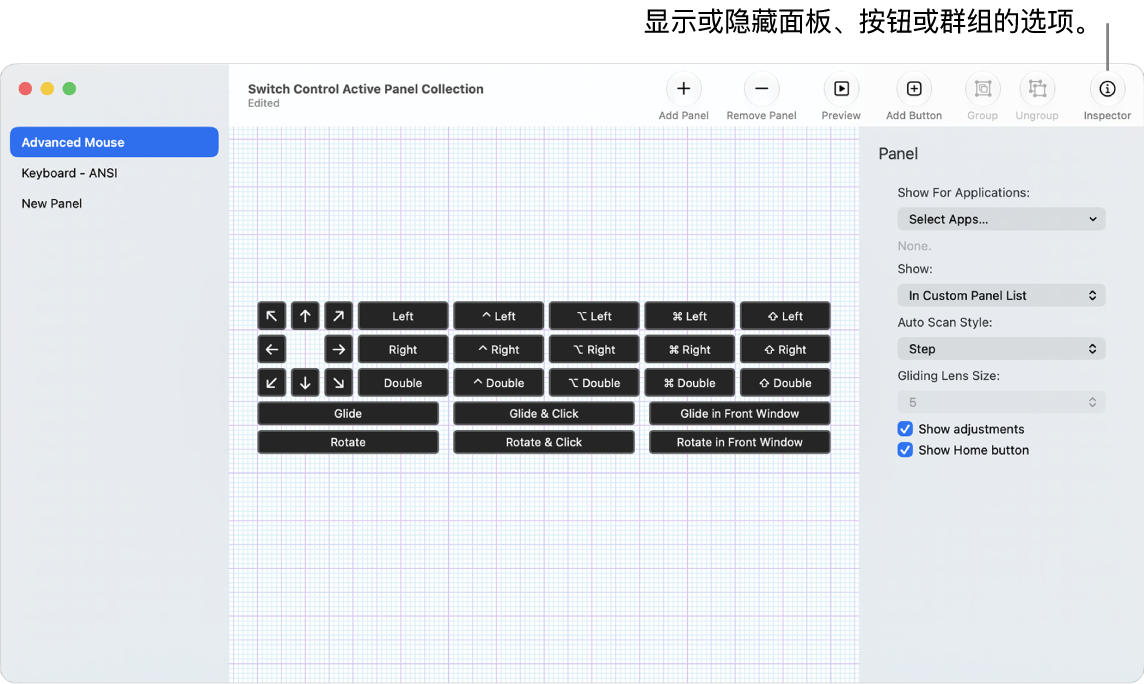Screen dimensions: 1144x684
Task: Uncheck Show adjustments checkbox
Action: pos(905,429)
